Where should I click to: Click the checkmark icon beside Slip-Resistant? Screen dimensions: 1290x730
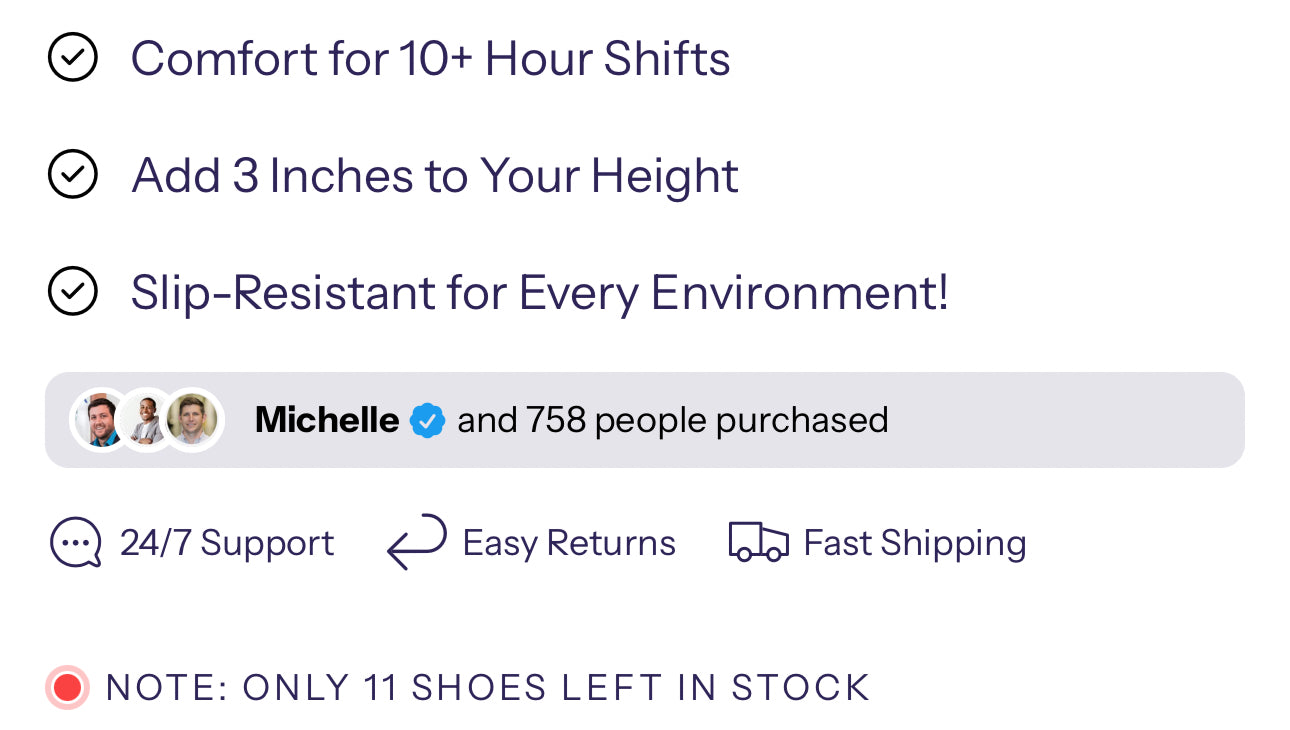point(73,293)
